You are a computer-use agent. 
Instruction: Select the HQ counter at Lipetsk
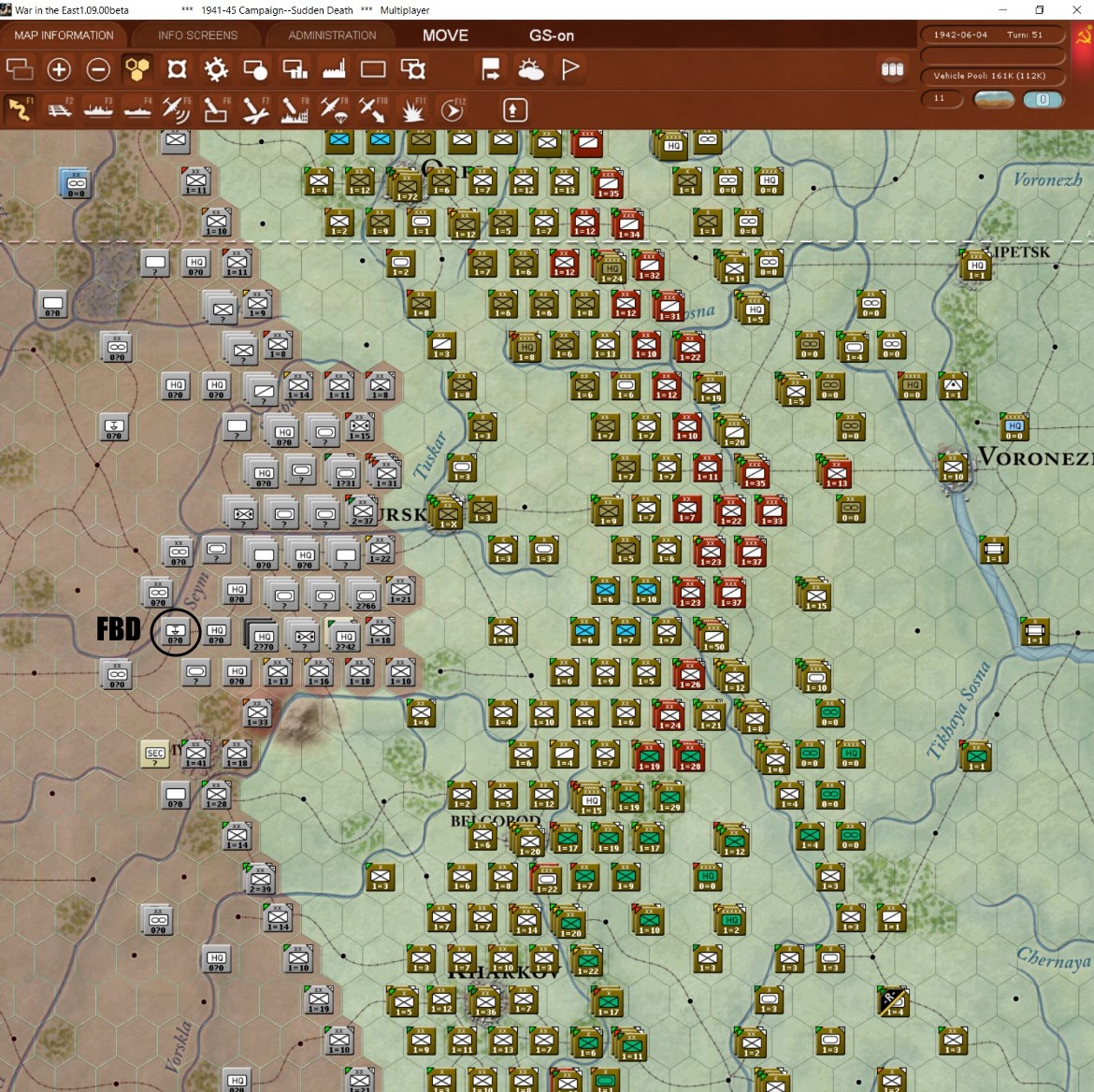(975, 266)
